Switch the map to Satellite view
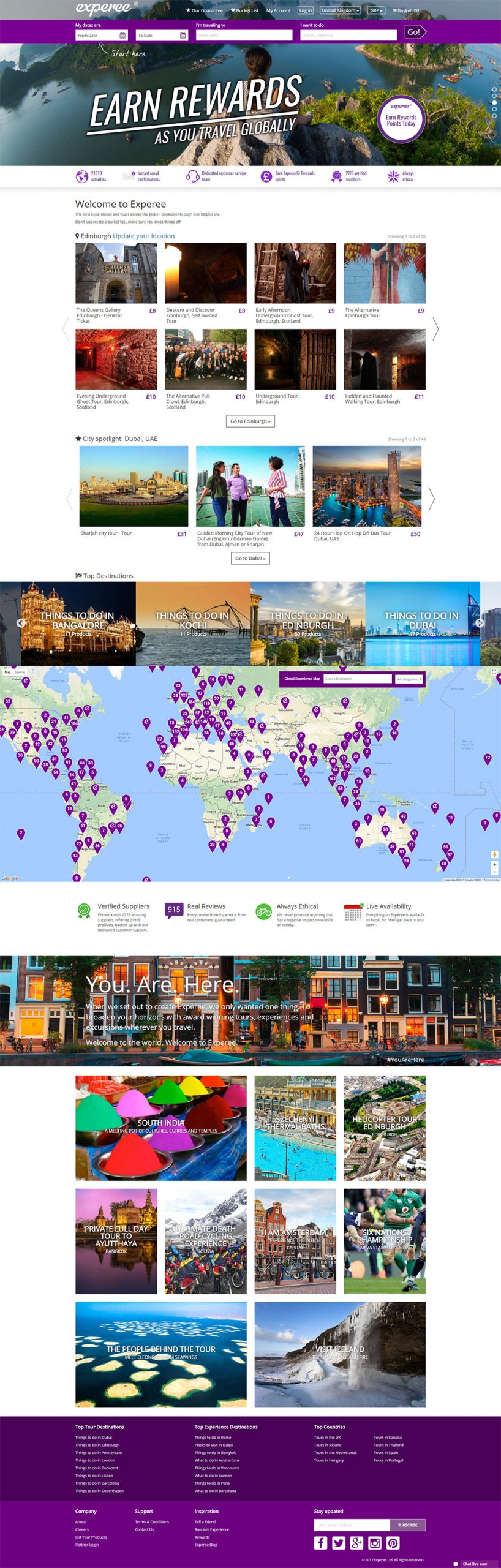 click(20, 672)
